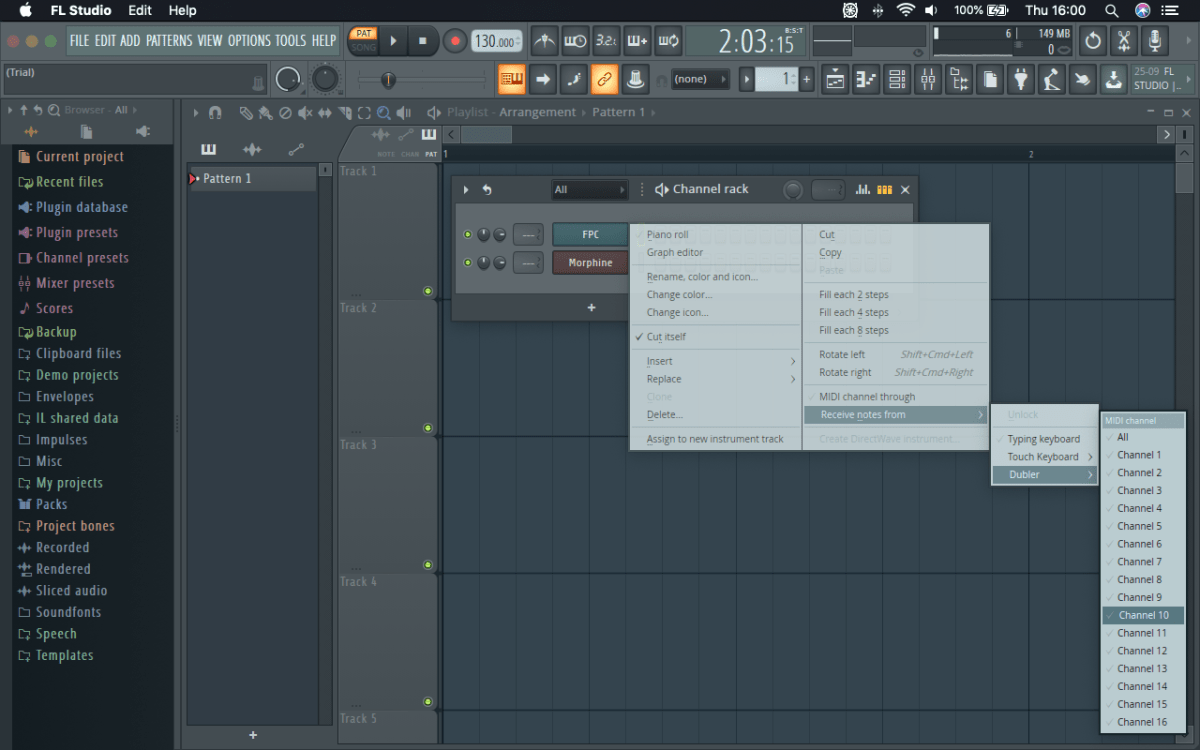Click the plus button below pattern list
Viewport: 1200px width, 750px height.
pyautogui.click(x=253, y=735)
